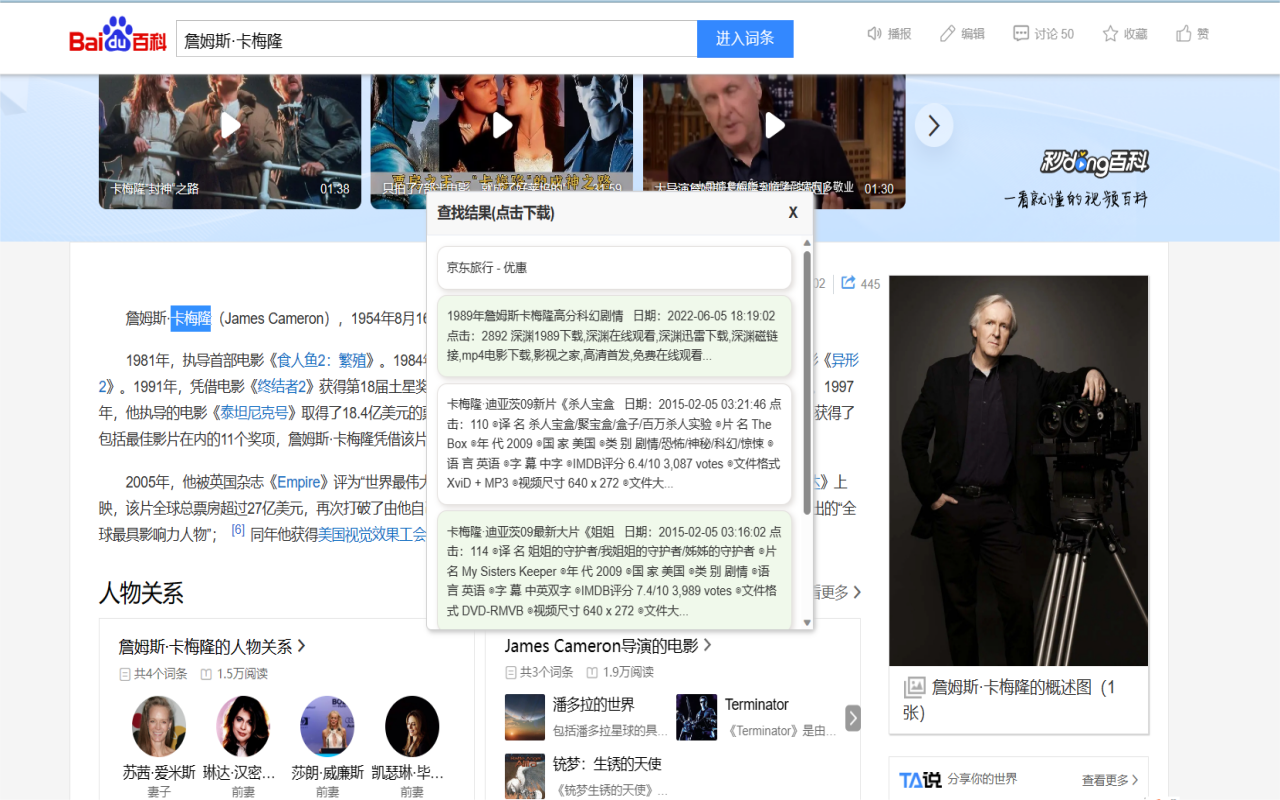Viewport: 1280px width, 800px height.
Task: Play the 卡梅隆封神之路 video
Action: click(229, 125)
